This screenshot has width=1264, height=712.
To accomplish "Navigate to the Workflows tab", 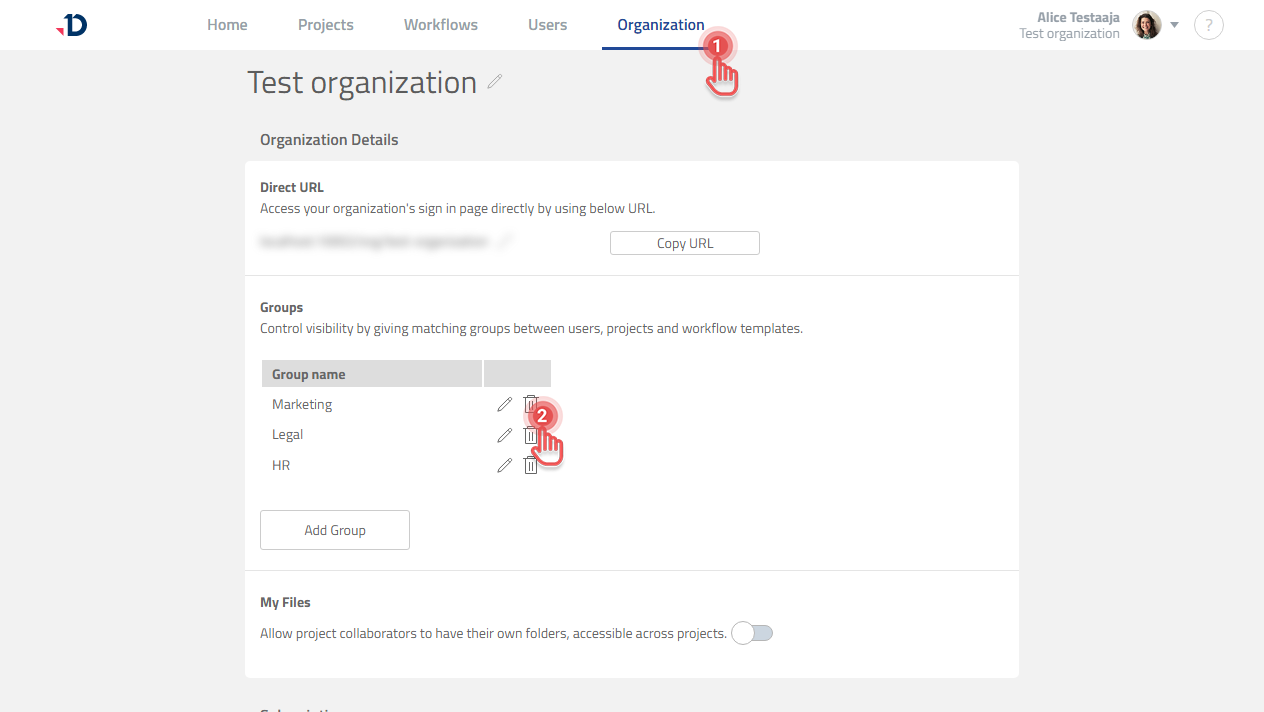I will pyautogui.click(x=440, y=24).
